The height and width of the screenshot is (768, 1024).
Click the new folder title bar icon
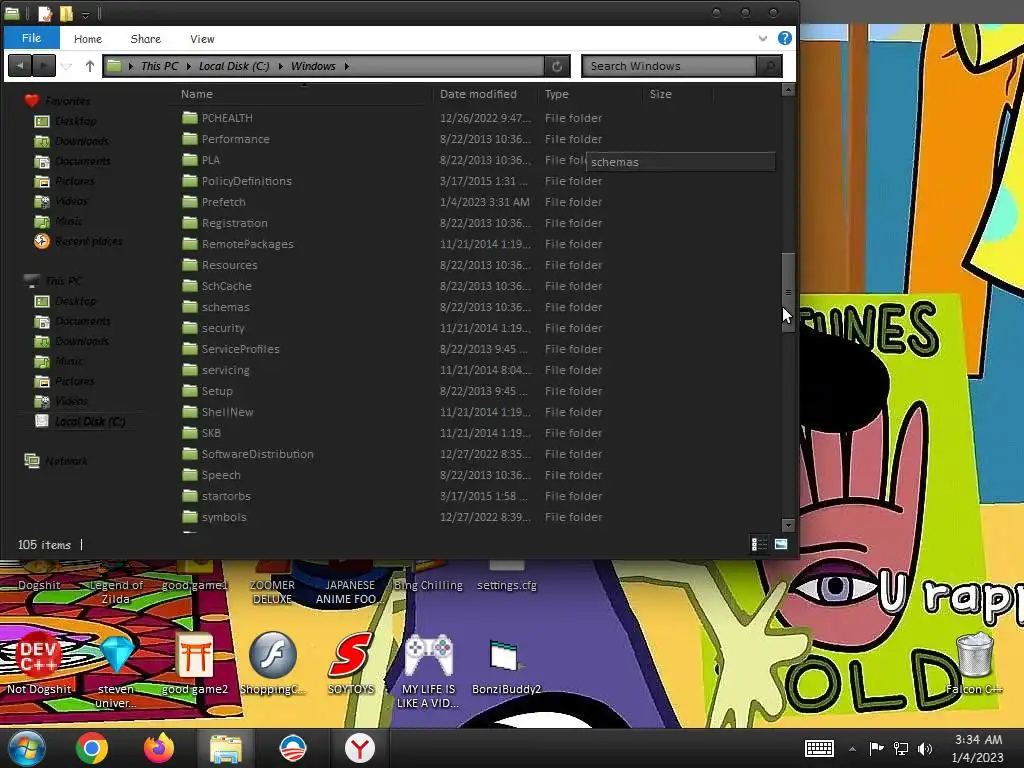(66, 13)
